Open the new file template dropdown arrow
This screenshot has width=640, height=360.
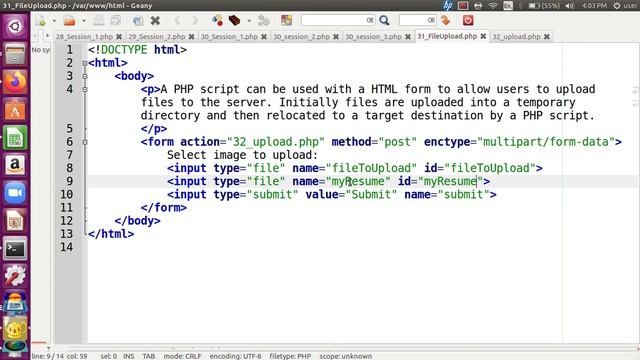pos(54,20)
